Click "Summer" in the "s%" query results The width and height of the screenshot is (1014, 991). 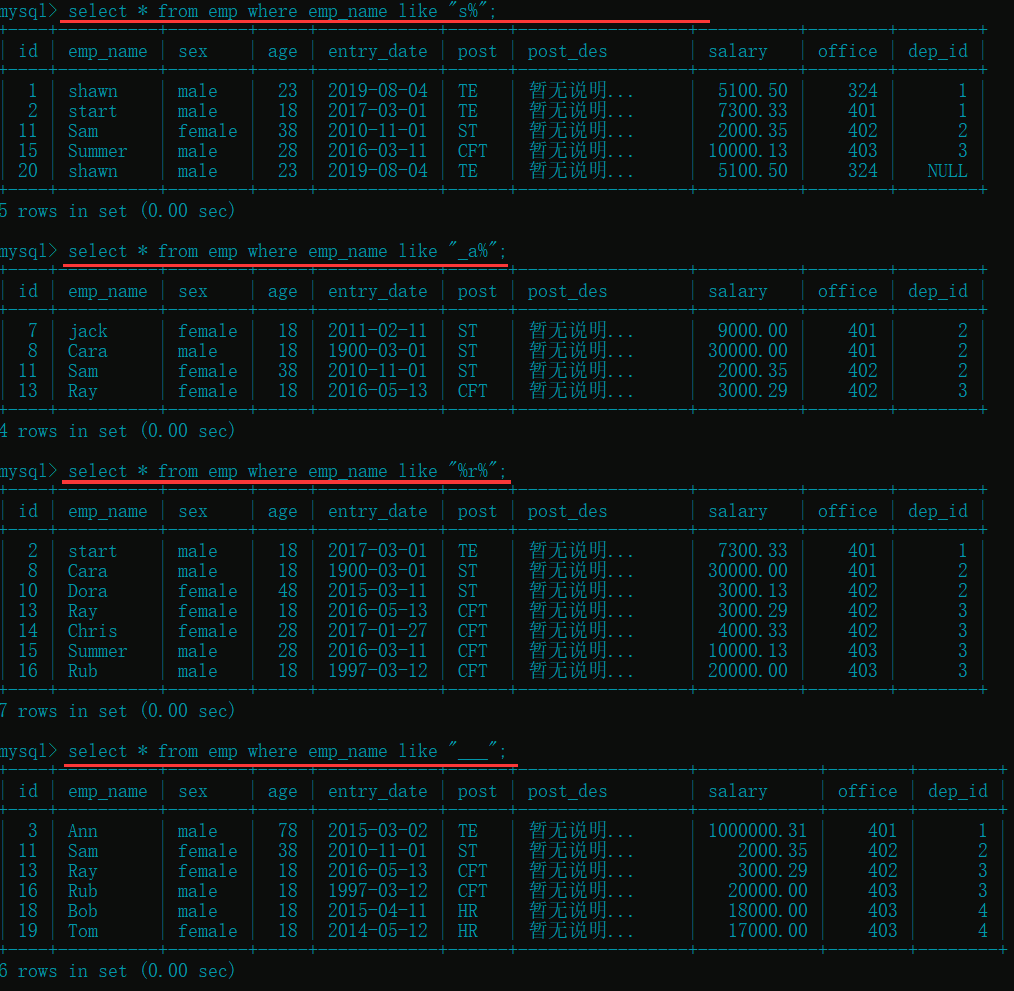pos(98,151)
